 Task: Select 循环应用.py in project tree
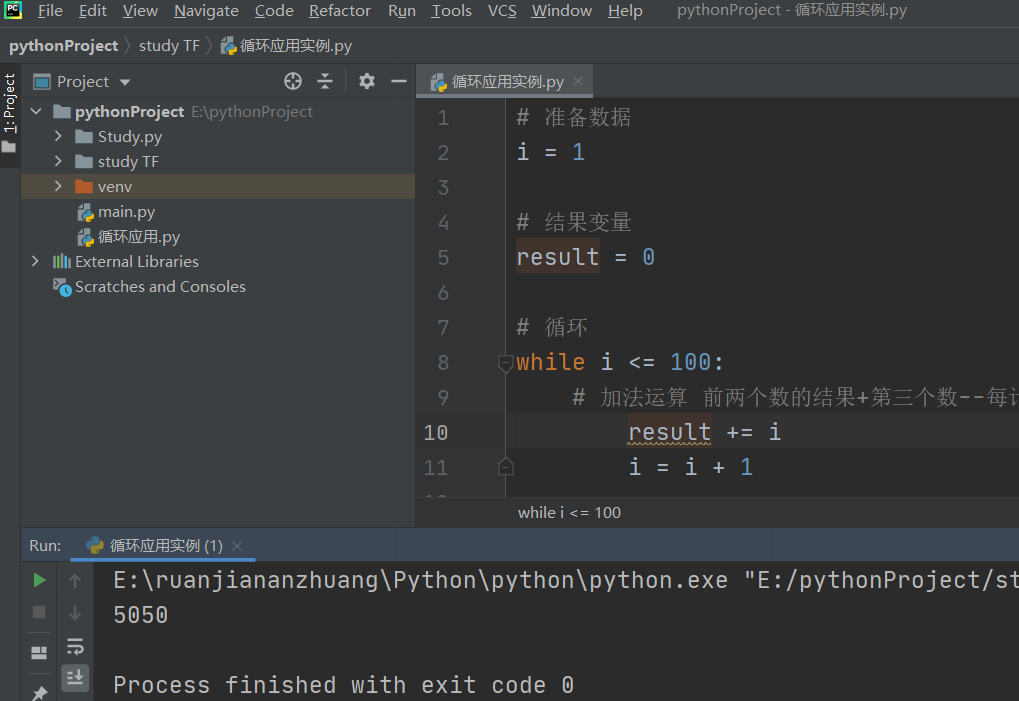click(138, 236)
